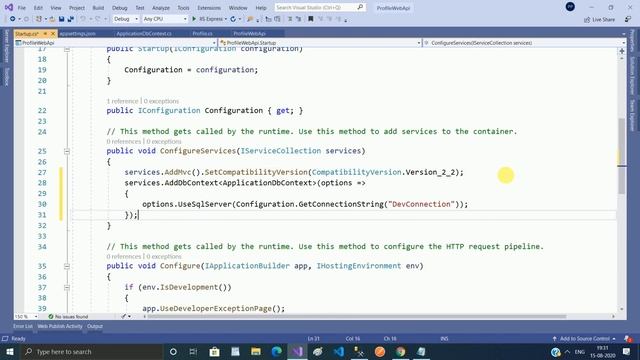Open Microsoft Edge from taskbar
Screen dimensions: 640x360
(x=276, y=351)
